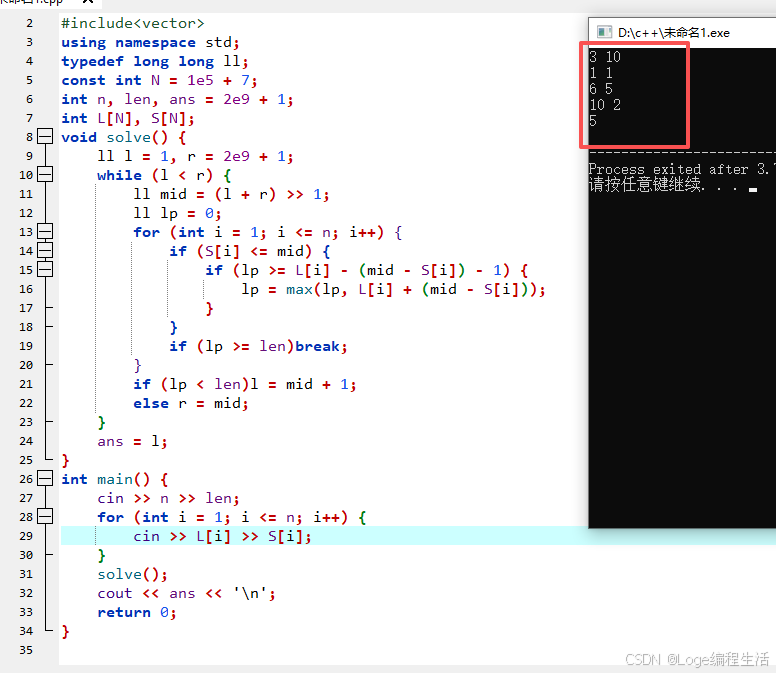
Task: Click console input line '1 1'
Action: click(x=601, y=73)
